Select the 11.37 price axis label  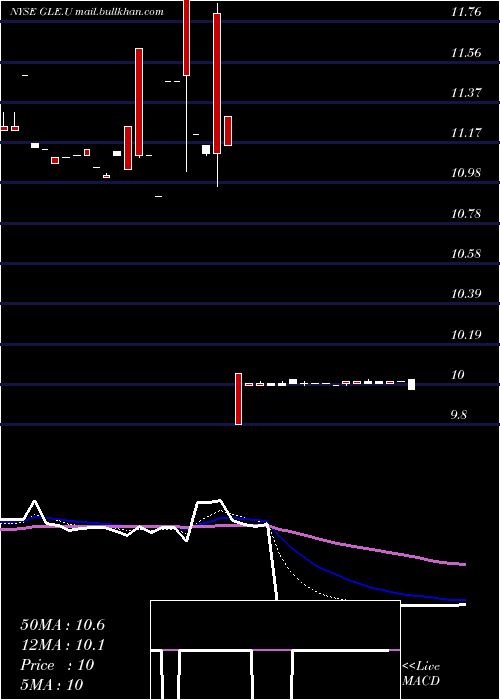tap(466, 93)
